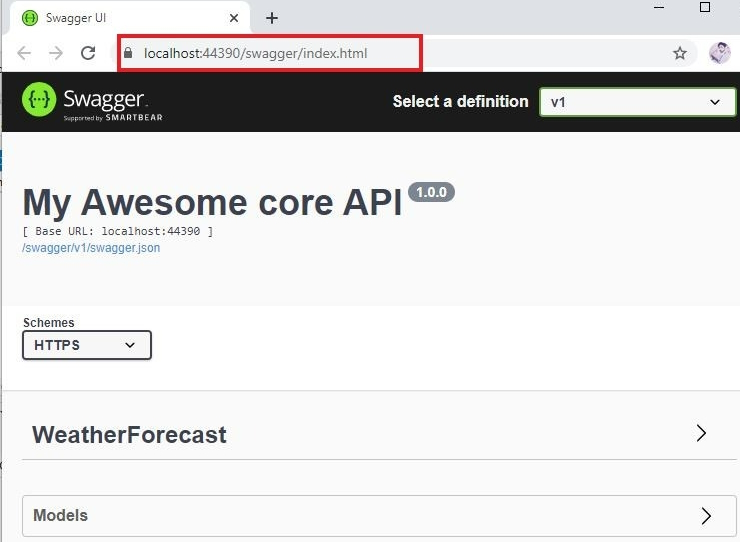
Task: Expand the WeatherForecast section chevron
Action: (x=701, y=434)
